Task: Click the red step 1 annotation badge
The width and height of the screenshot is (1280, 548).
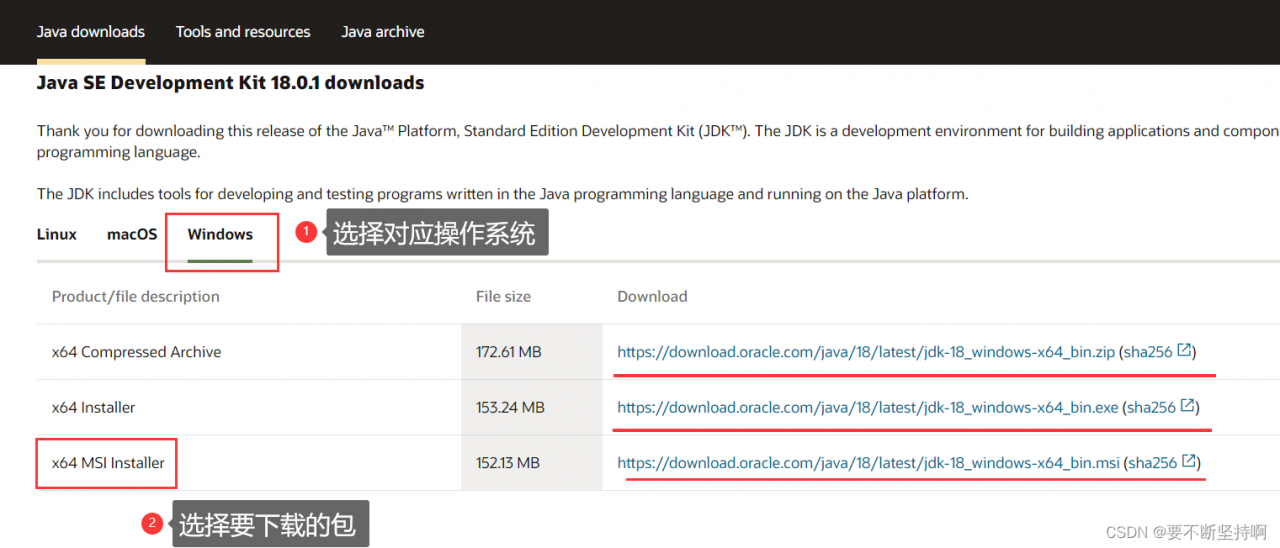Action: click(x=306, y=232)
